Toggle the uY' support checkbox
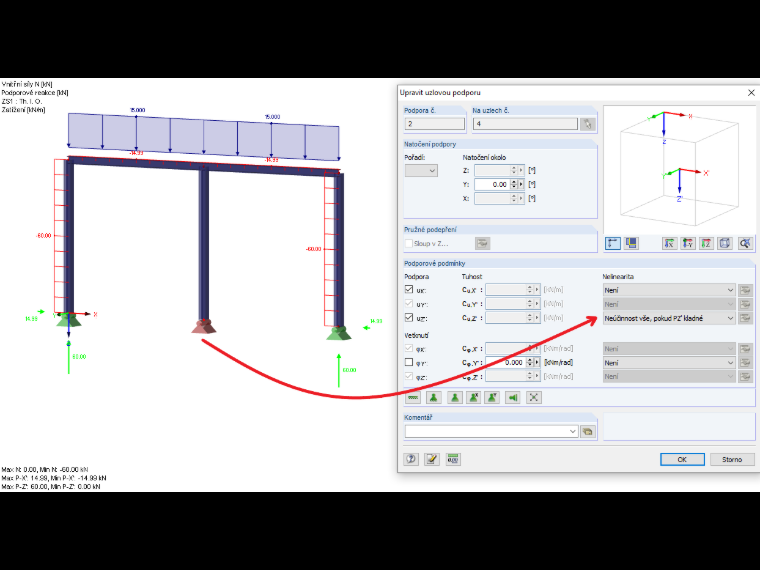Screen dimensions: 760x570 [409, 303]
